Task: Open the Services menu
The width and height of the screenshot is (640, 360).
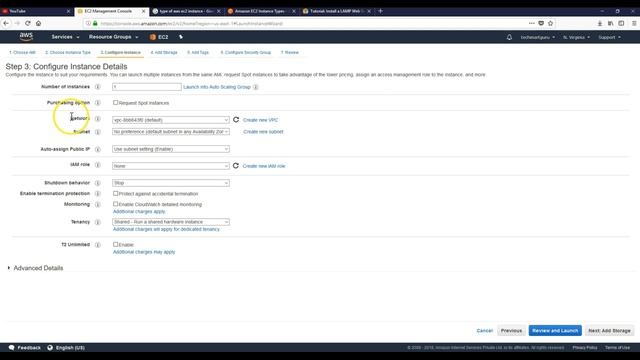Action: [x=65, y=37]
